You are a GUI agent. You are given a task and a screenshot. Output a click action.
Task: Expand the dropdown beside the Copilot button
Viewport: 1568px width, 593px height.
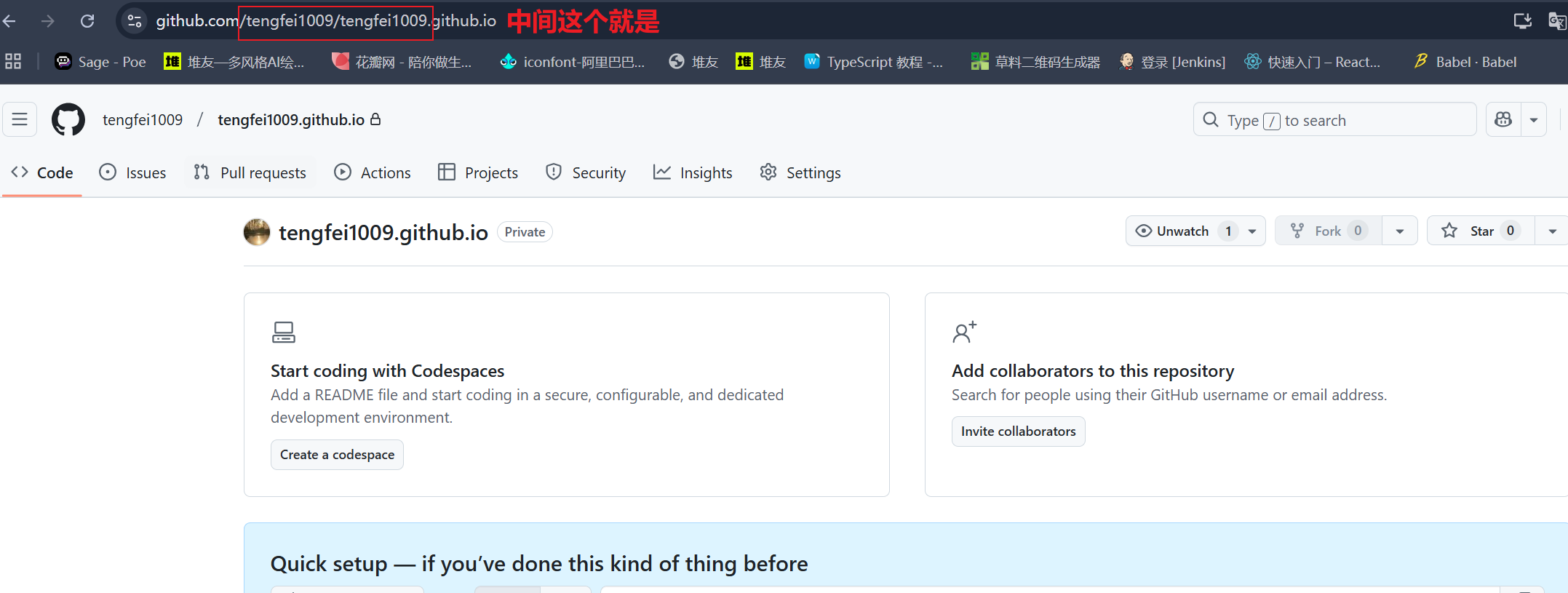coord(1534,119)
